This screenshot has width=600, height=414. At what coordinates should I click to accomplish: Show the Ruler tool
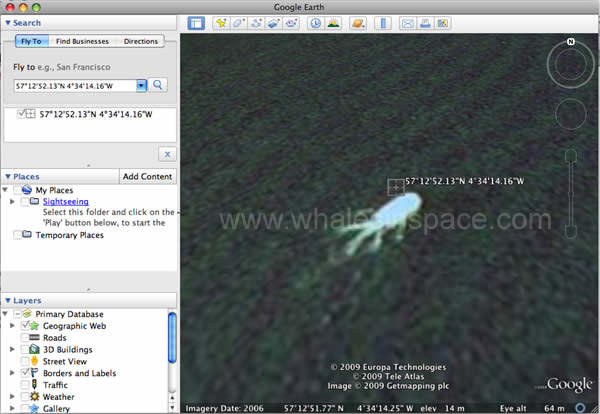point(383,23)
